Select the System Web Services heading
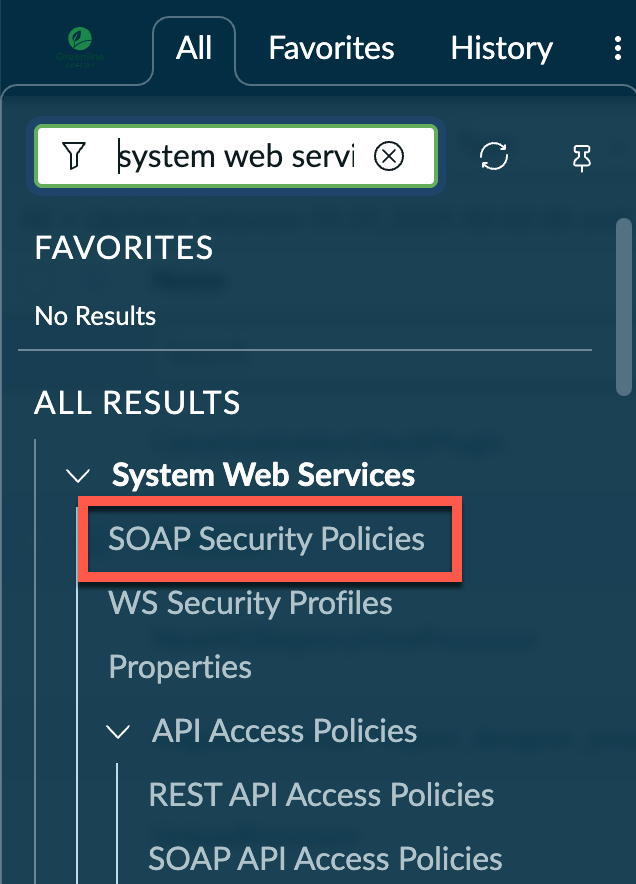Screen dimensions: 636x884 tap(263, 474)
